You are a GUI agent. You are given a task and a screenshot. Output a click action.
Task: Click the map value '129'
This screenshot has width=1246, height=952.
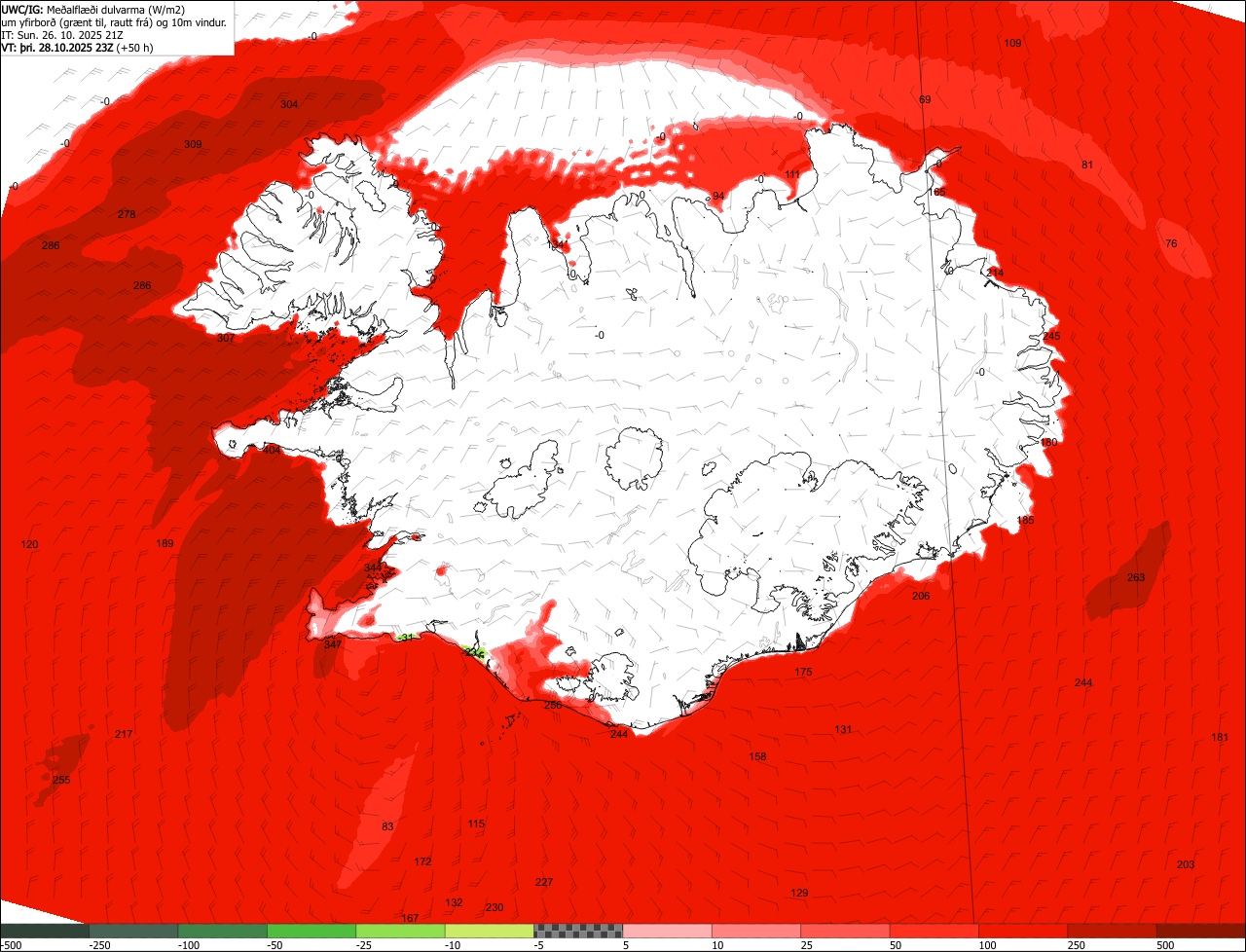[x=799, y=894]
